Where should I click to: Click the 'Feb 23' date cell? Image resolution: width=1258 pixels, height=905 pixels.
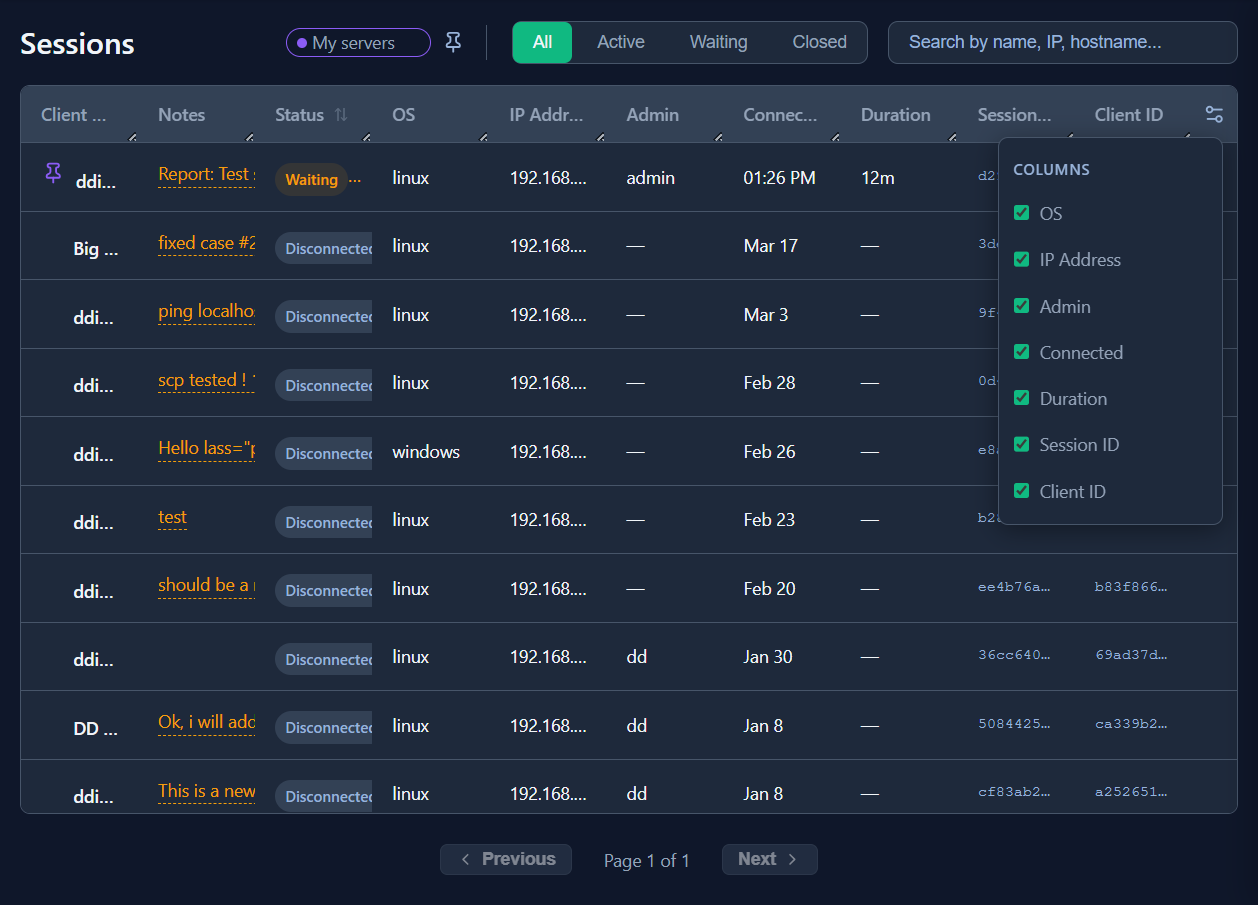[769, 520]
